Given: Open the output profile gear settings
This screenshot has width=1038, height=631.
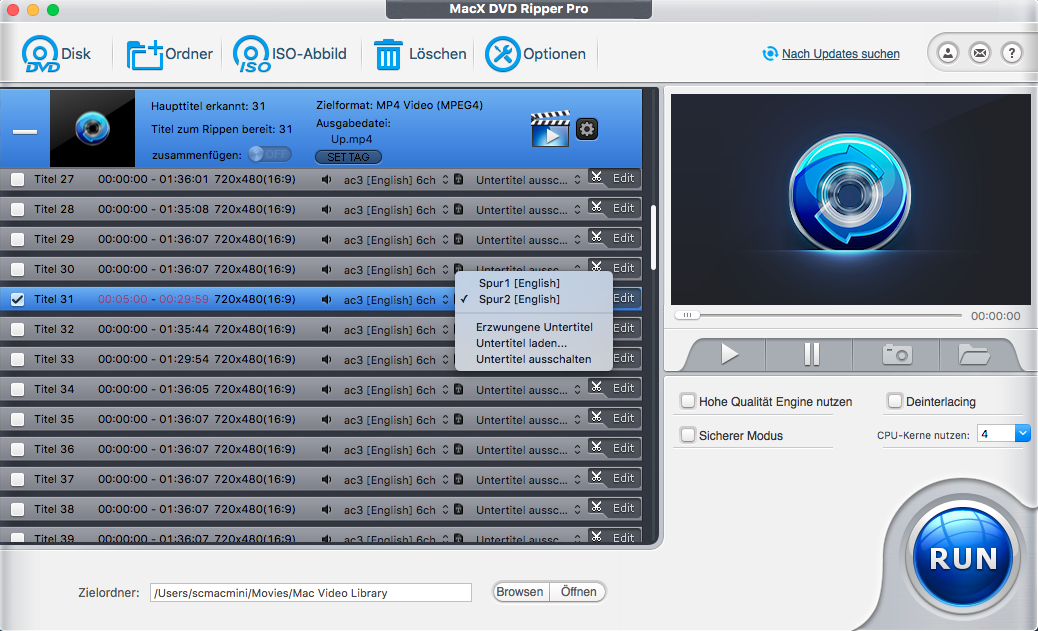Looking at the screenshot, I should pyautogui.click(x=587, y=128).
